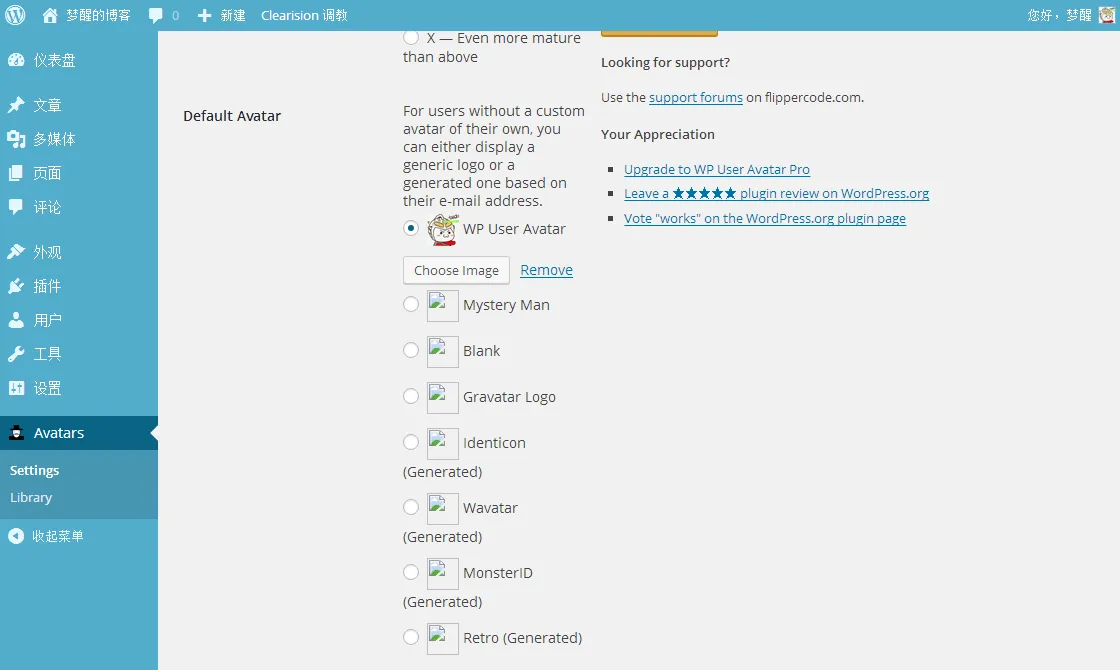This screenshot has height=670, width=1120.
Task: Click the user avatar in top-right corner
Action: (x=1107, y=15)
